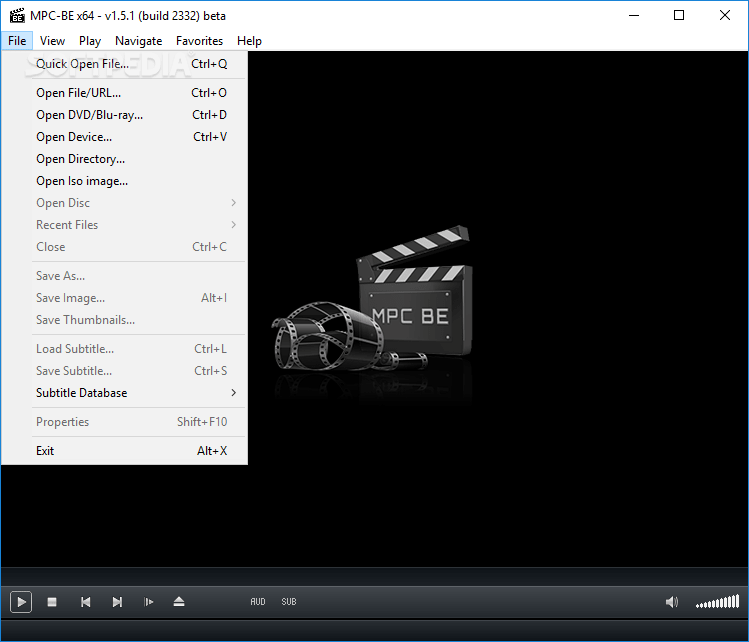Maximize the MPC-BE window
The height and width of the screenshot is (642, 749).
tap(679, 16)
